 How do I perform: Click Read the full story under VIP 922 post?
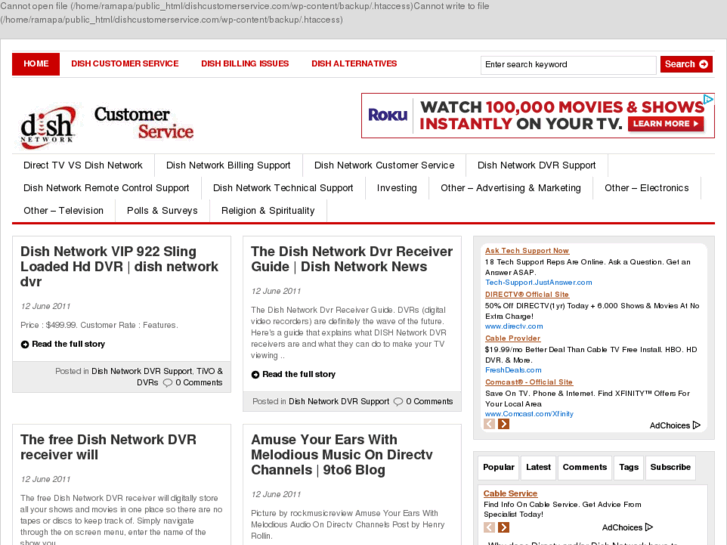(68, 344)
